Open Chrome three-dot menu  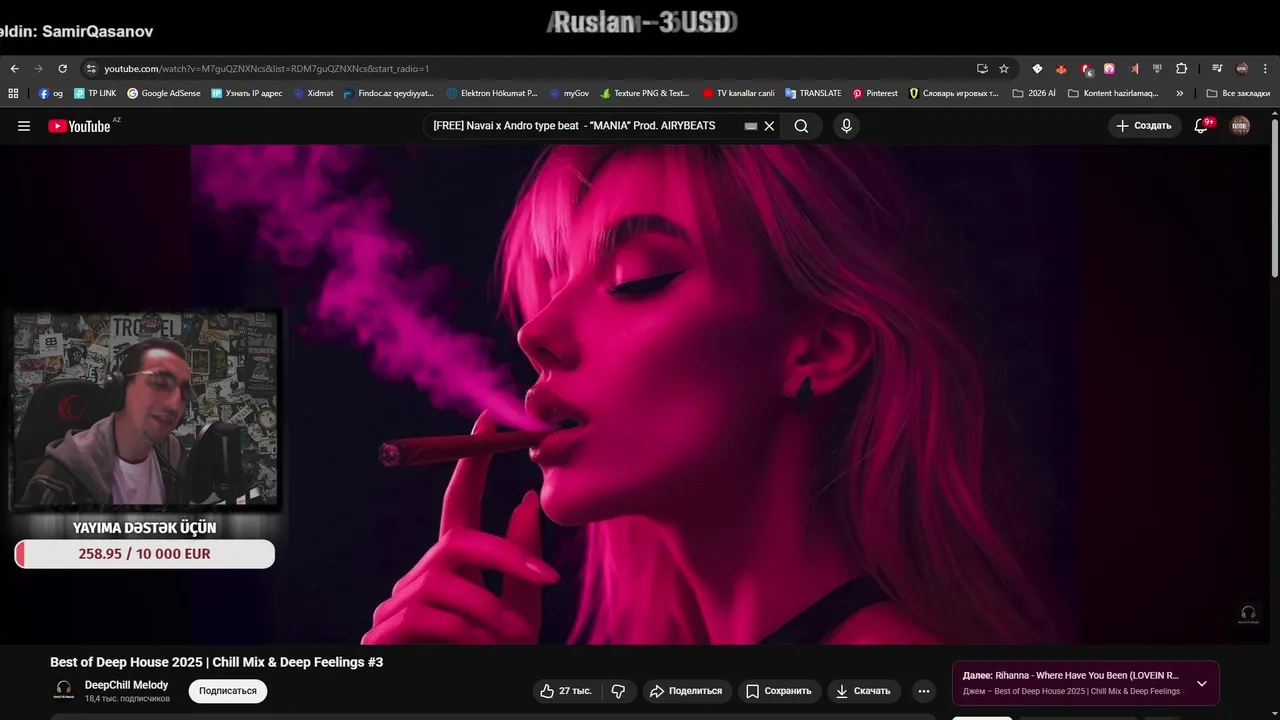click(x=1266, y=69)
